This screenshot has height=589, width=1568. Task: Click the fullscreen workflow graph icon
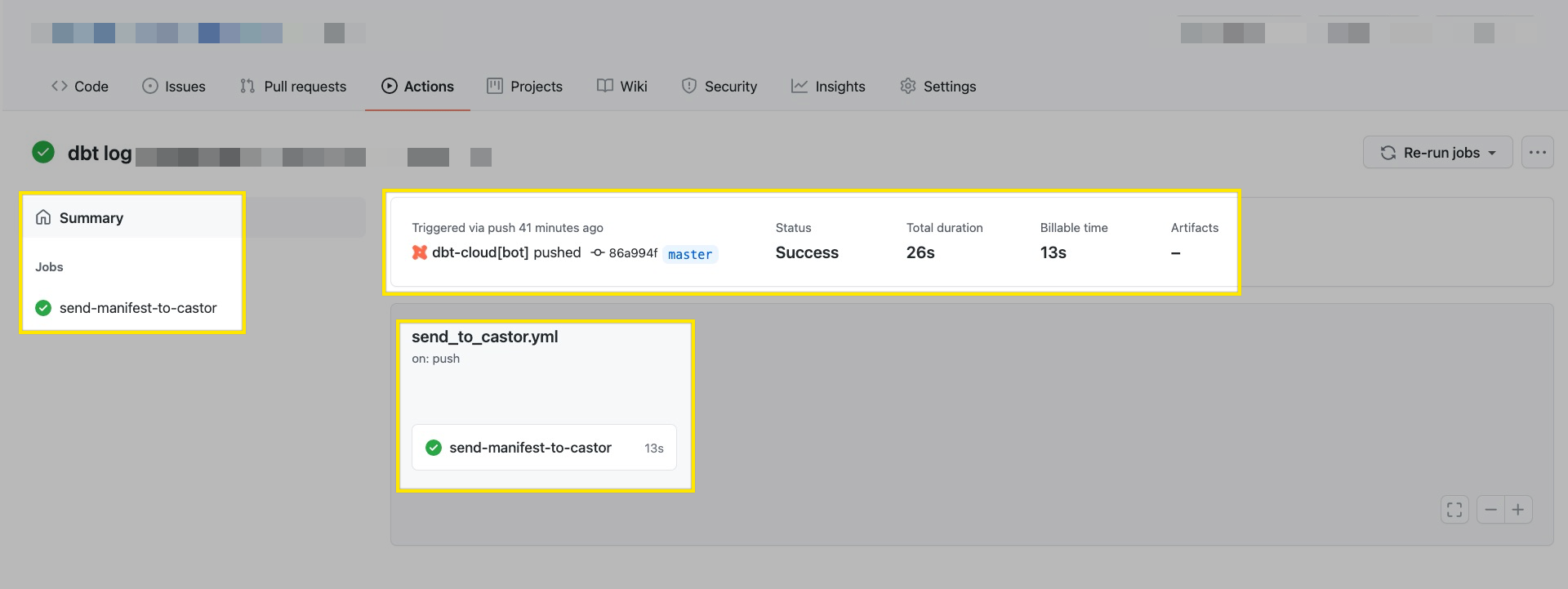click(x=1454, y=510)
